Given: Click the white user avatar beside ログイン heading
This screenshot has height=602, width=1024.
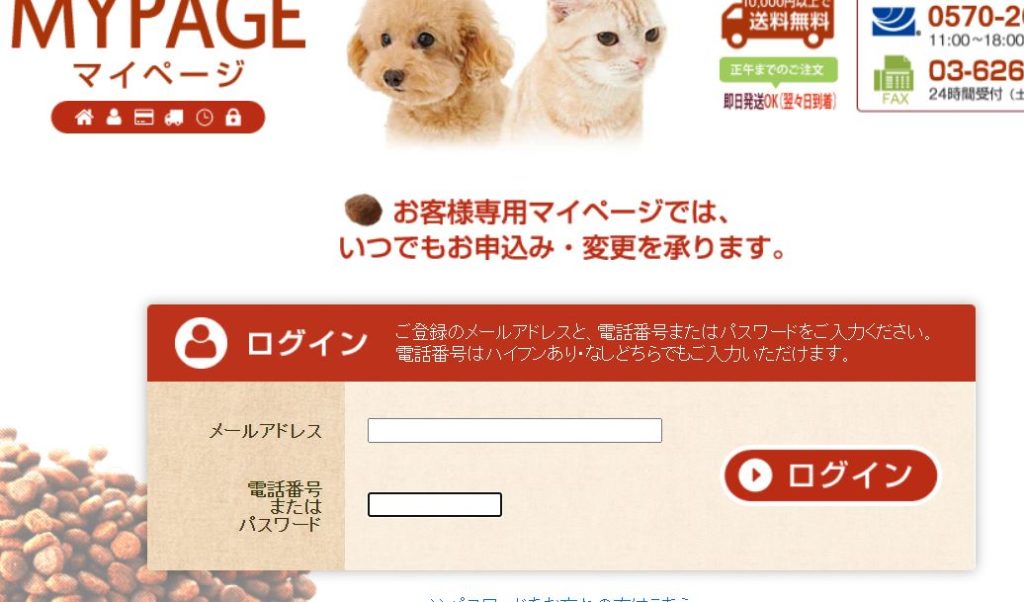Looking at the screenshot, I should (x=200, y=343).
